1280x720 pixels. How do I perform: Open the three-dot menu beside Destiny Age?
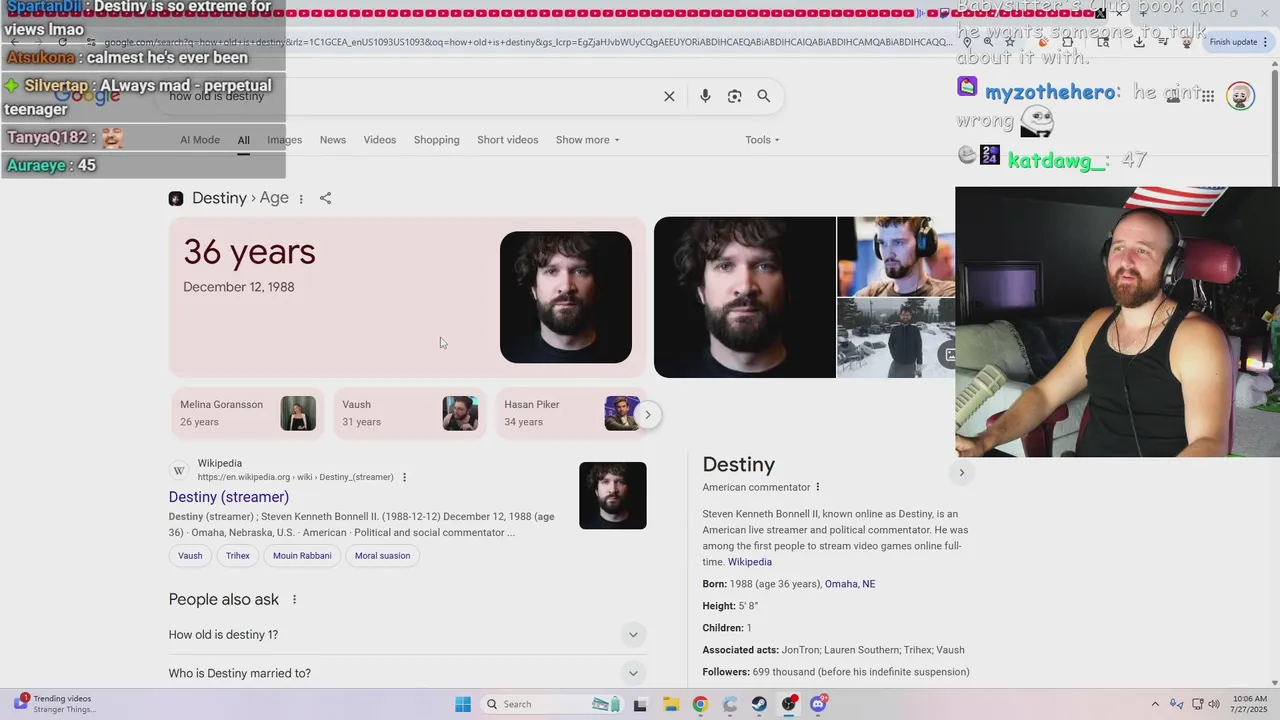tap(301, 199)
